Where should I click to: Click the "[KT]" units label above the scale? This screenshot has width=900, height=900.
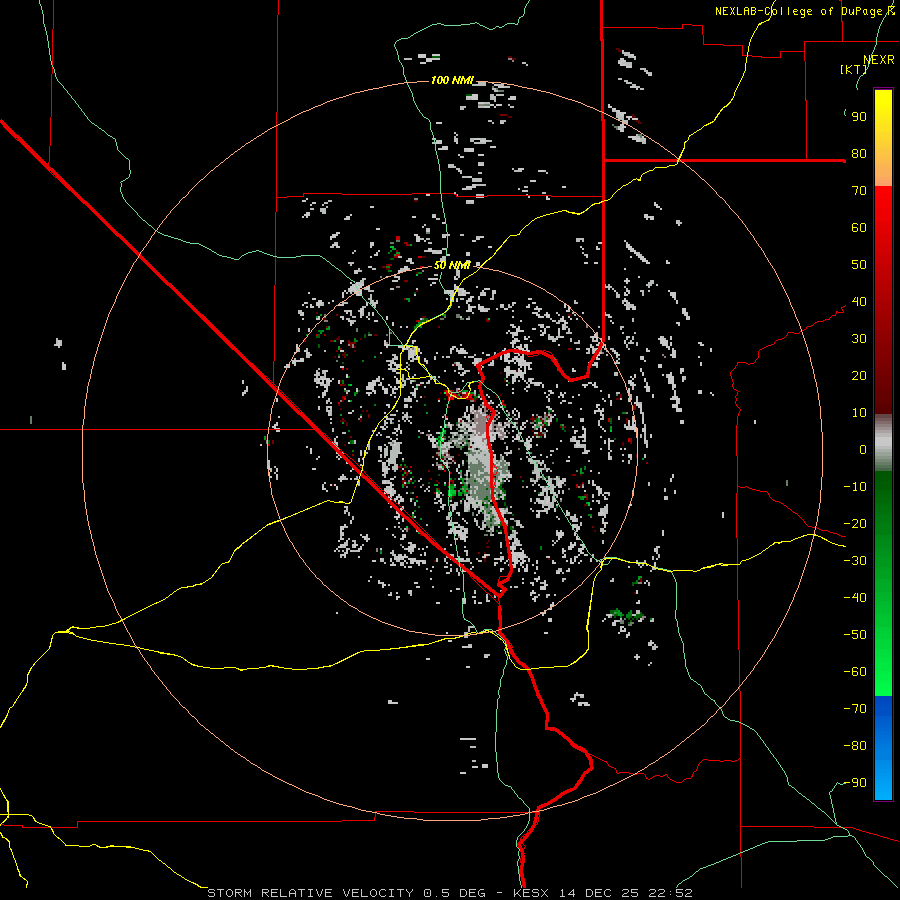click(x=854, y=69)
